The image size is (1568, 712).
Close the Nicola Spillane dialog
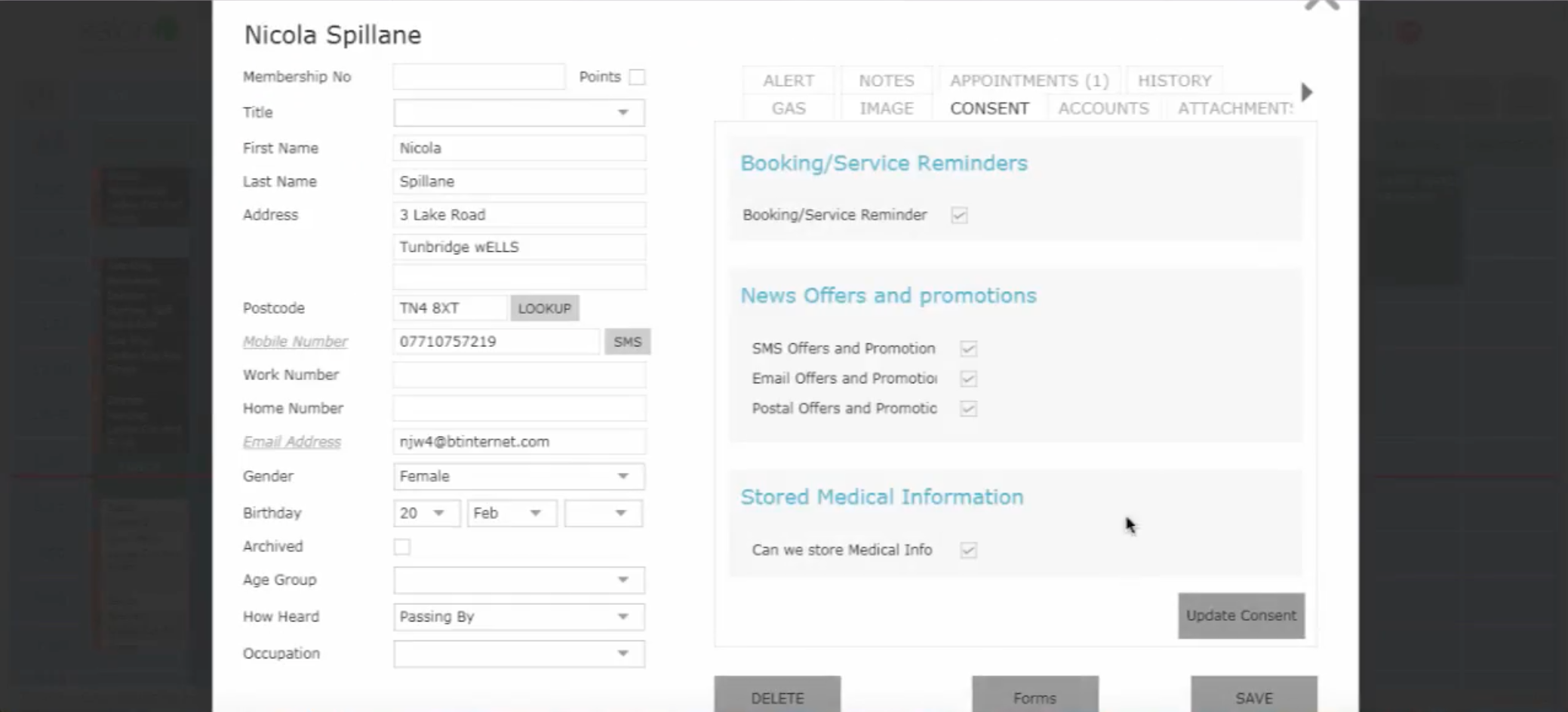coord(1322,5)
